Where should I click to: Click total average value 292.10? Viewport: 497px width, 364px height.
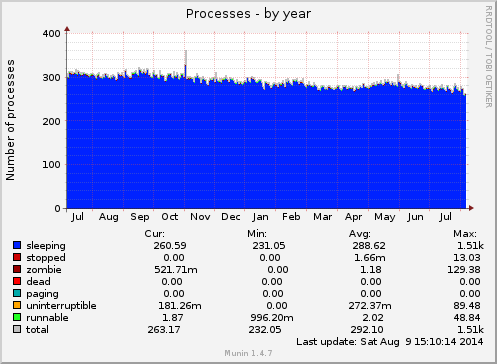[367, 330]
